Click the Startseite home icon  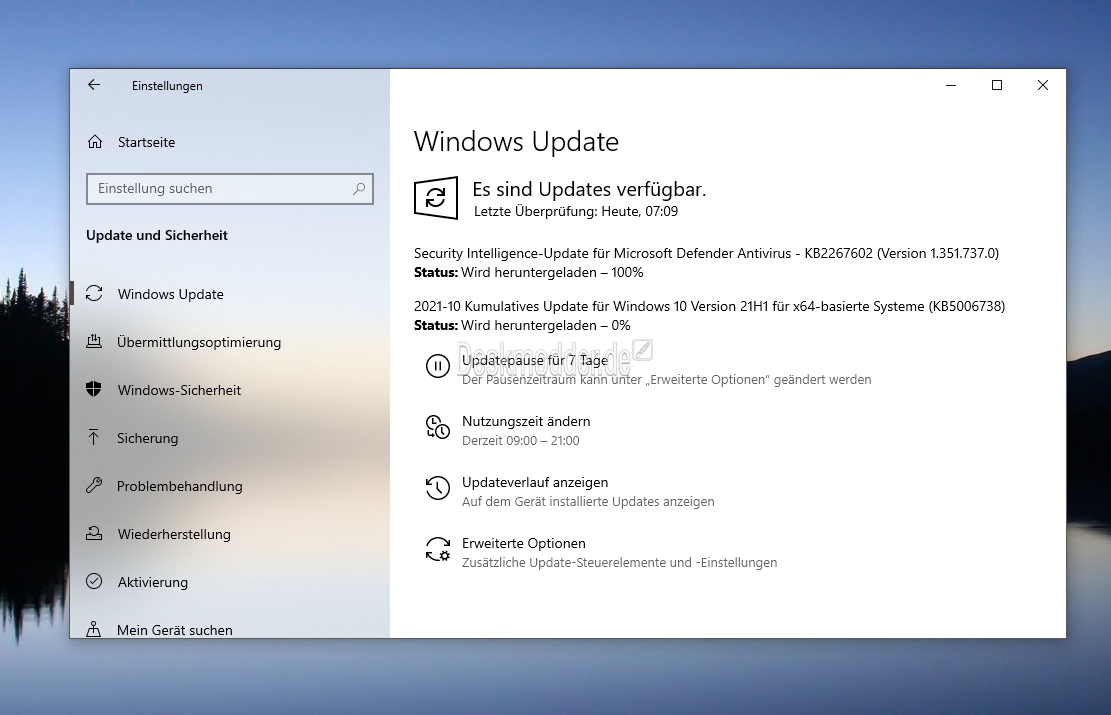95,142
